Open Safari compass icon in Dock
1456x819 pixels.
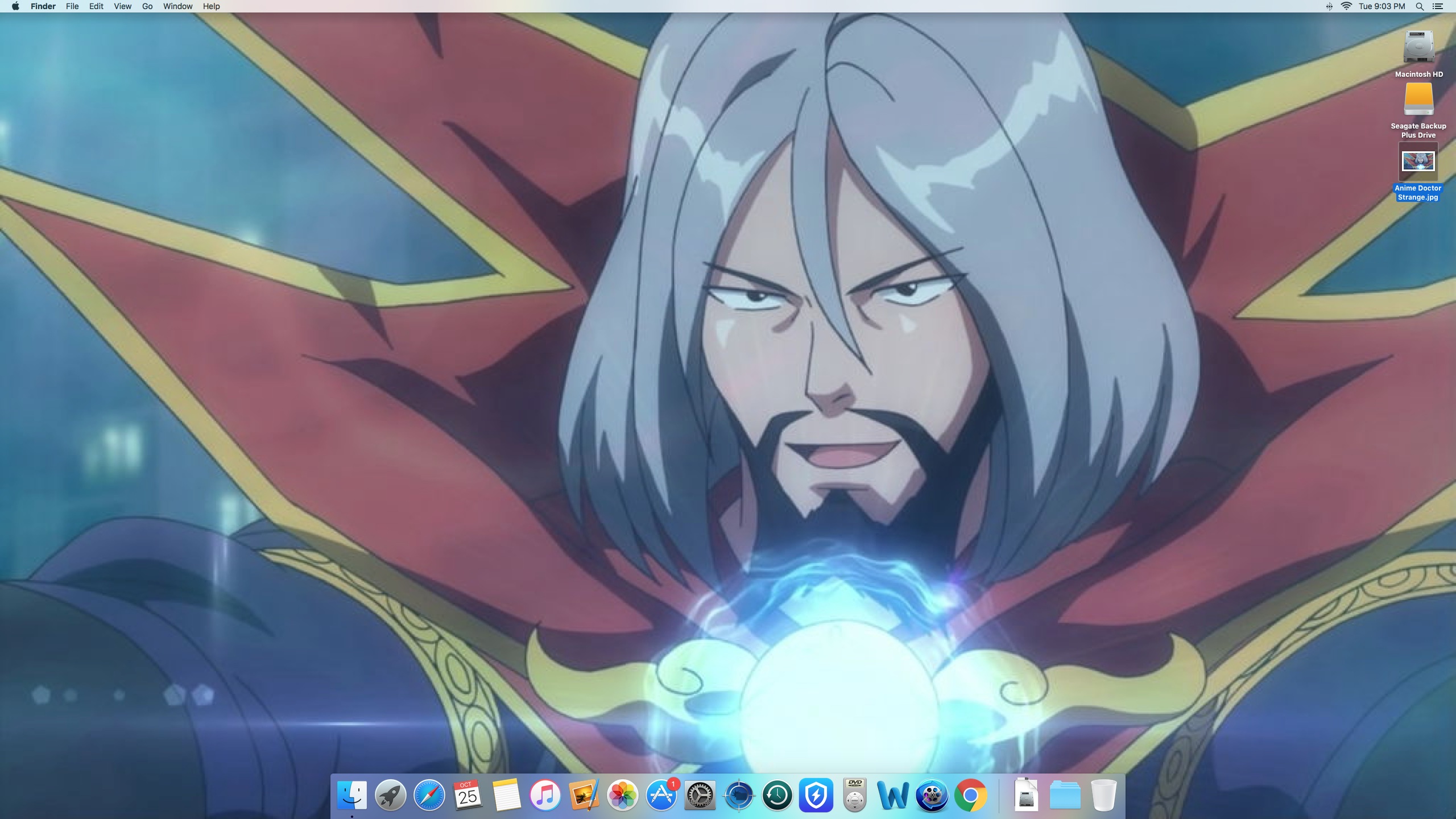pos(429,795)
